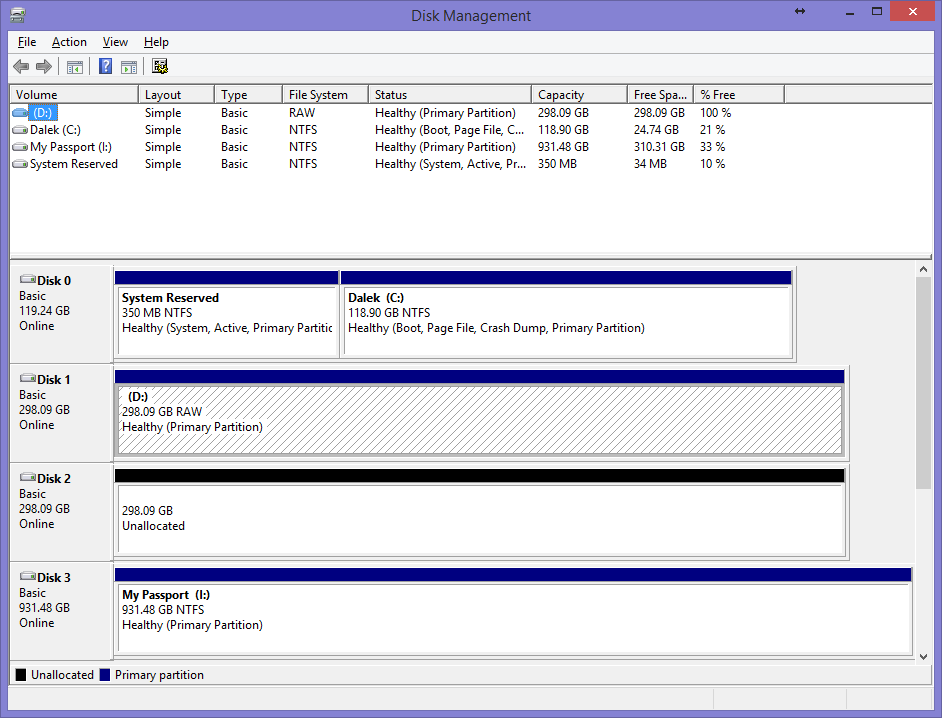Click the disk settings toolbar icon
Viewport: 942px width, 718px height.
pos(160,66)
